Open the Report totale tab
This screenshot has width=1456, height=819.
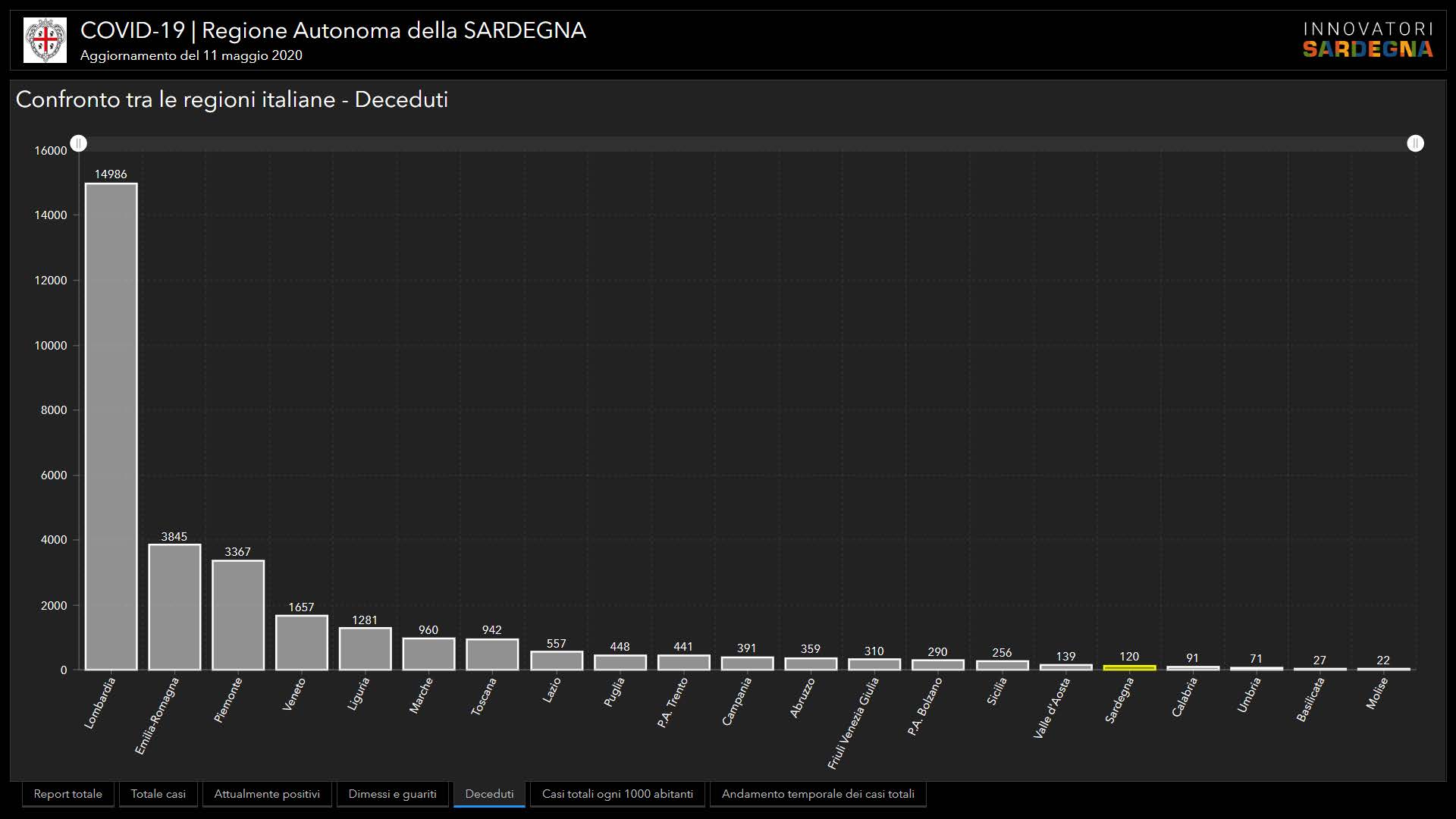tap(68, 794)
